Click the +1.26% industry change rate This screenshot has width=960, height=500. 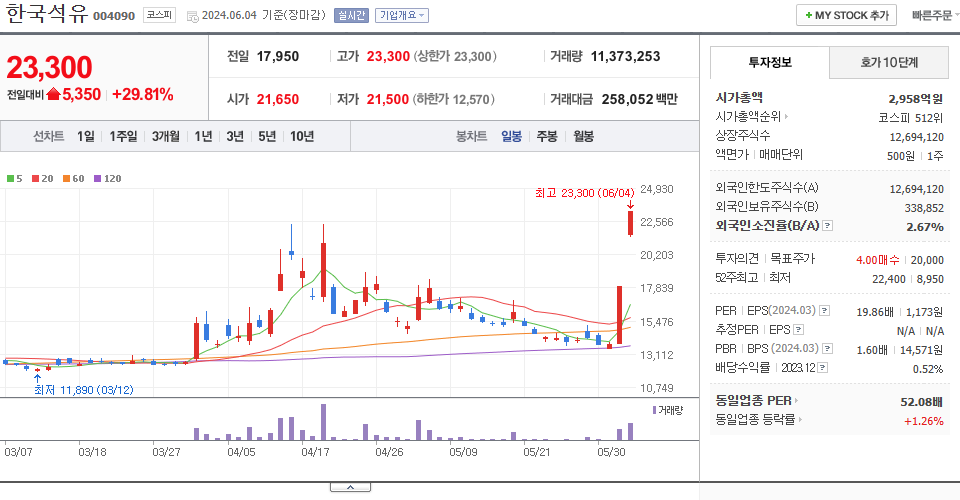pyautogui.click(x=923, y=421)
